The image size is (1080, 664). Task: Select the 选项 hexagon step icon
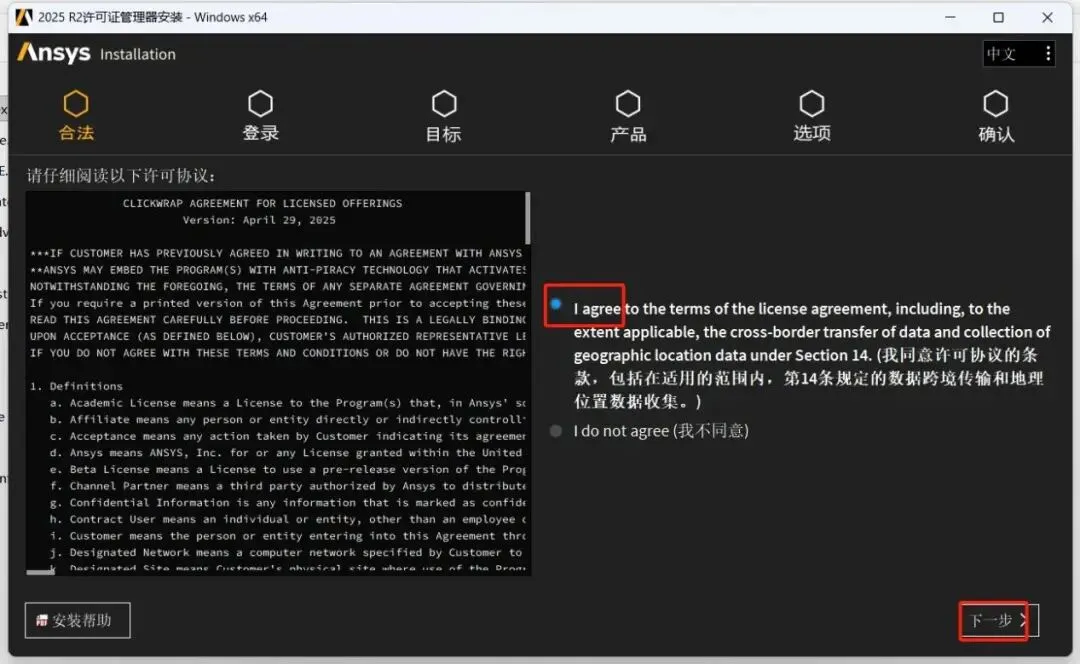pos(812,104)
